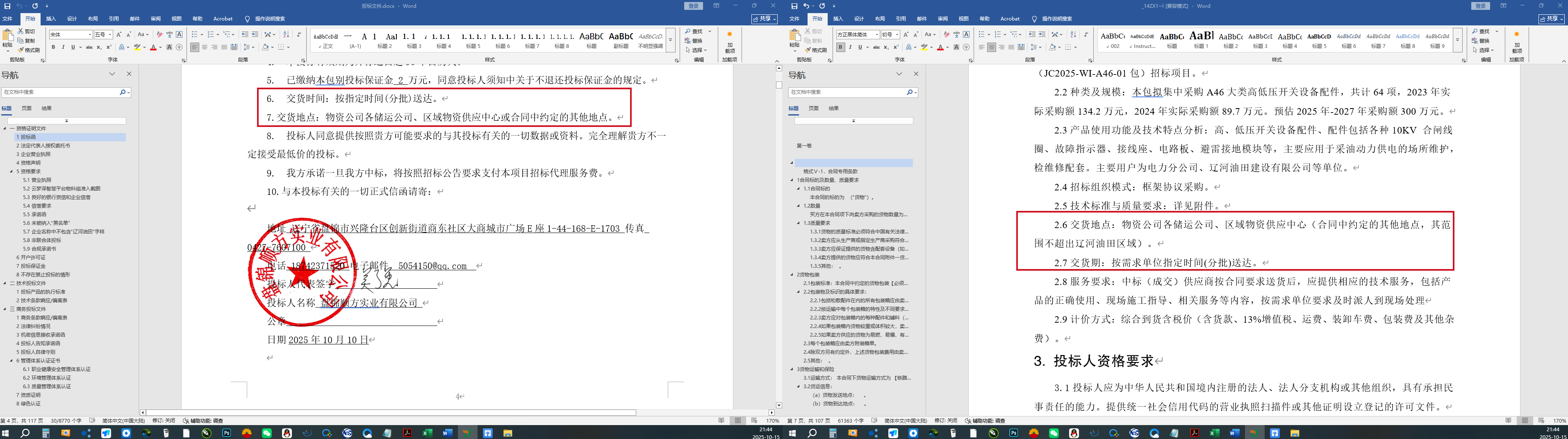Toggle character shading in left Word window
Viewport: 1568px width, 439px height.
169,47
